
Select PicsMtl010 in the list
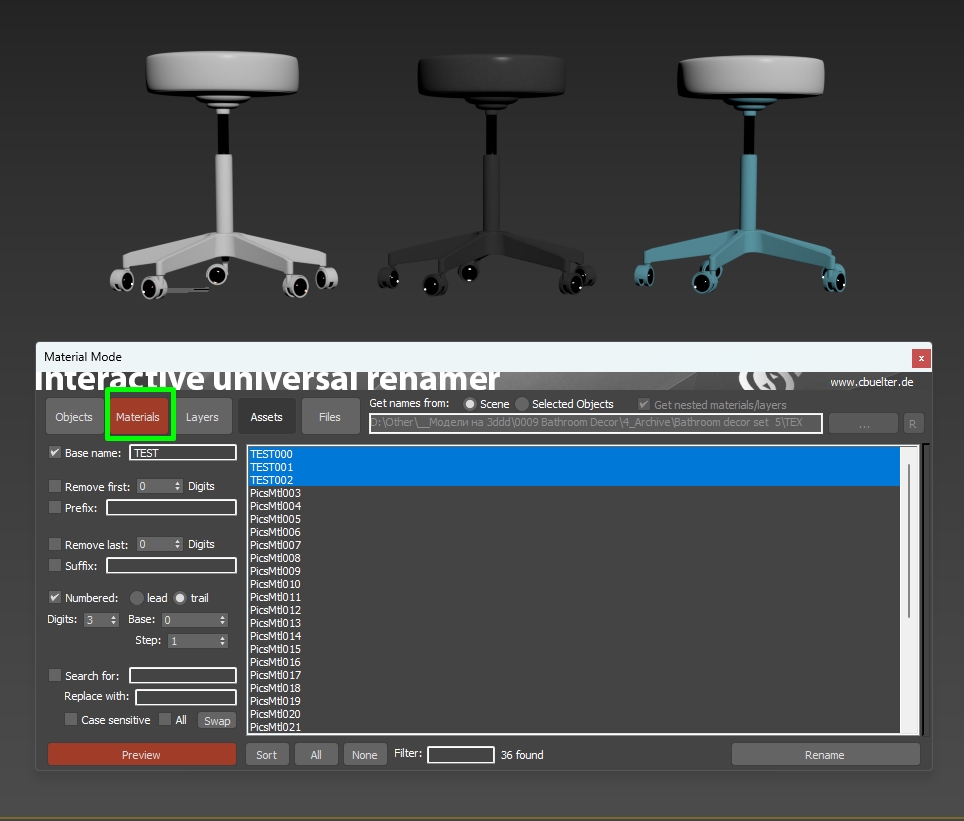[574, 584]
